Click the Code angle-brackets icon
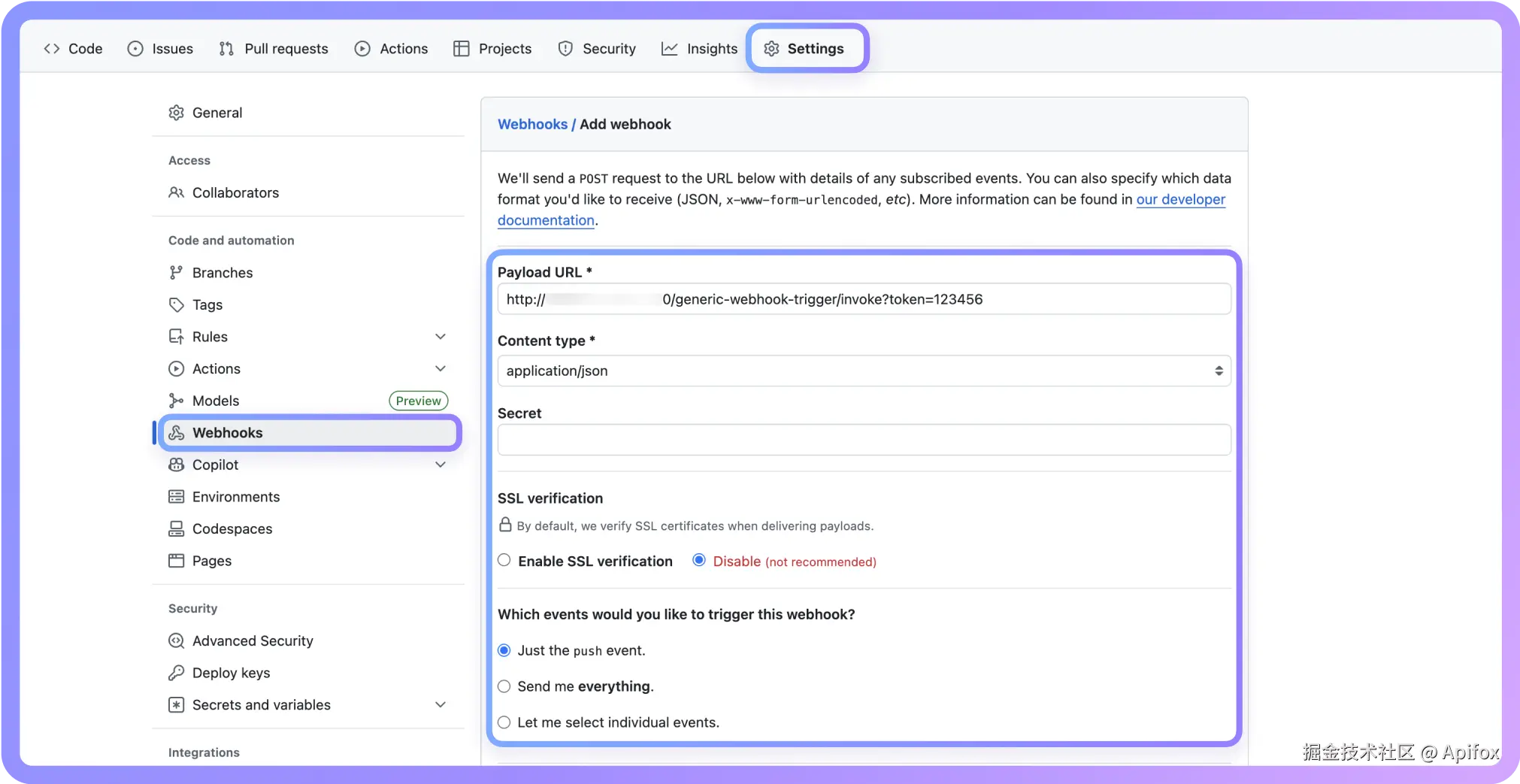The image size is (1520, 784). [x=52, y=49]
